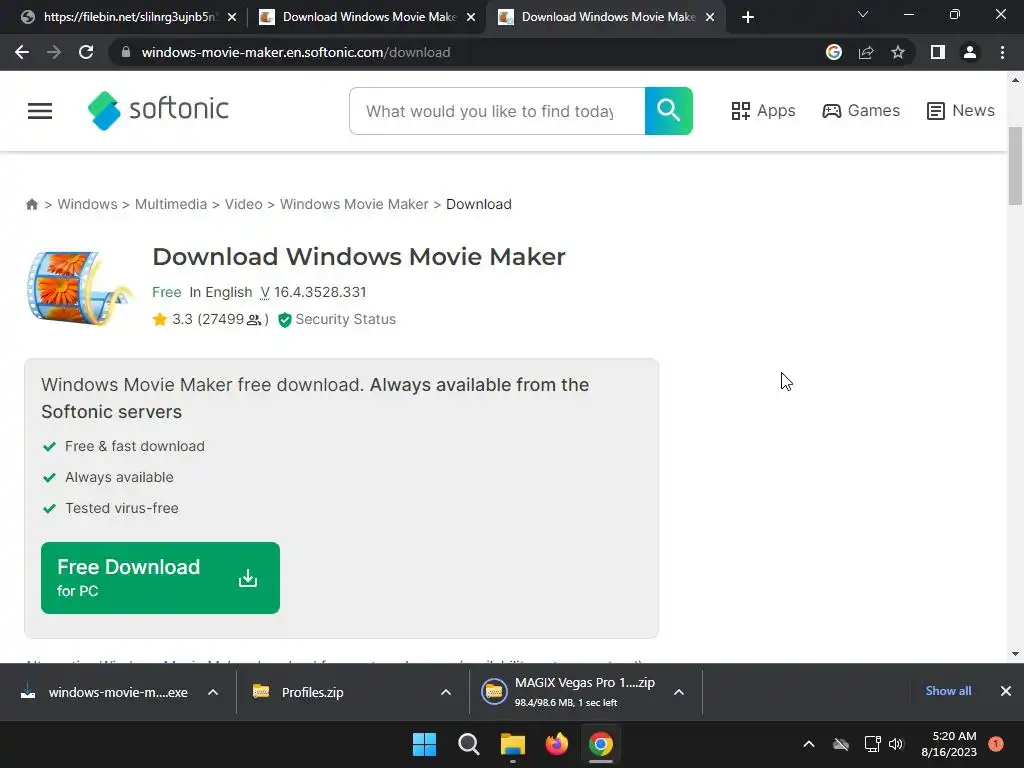
Task: Open the Softonic hamburger menu
Action: [40, 111]
